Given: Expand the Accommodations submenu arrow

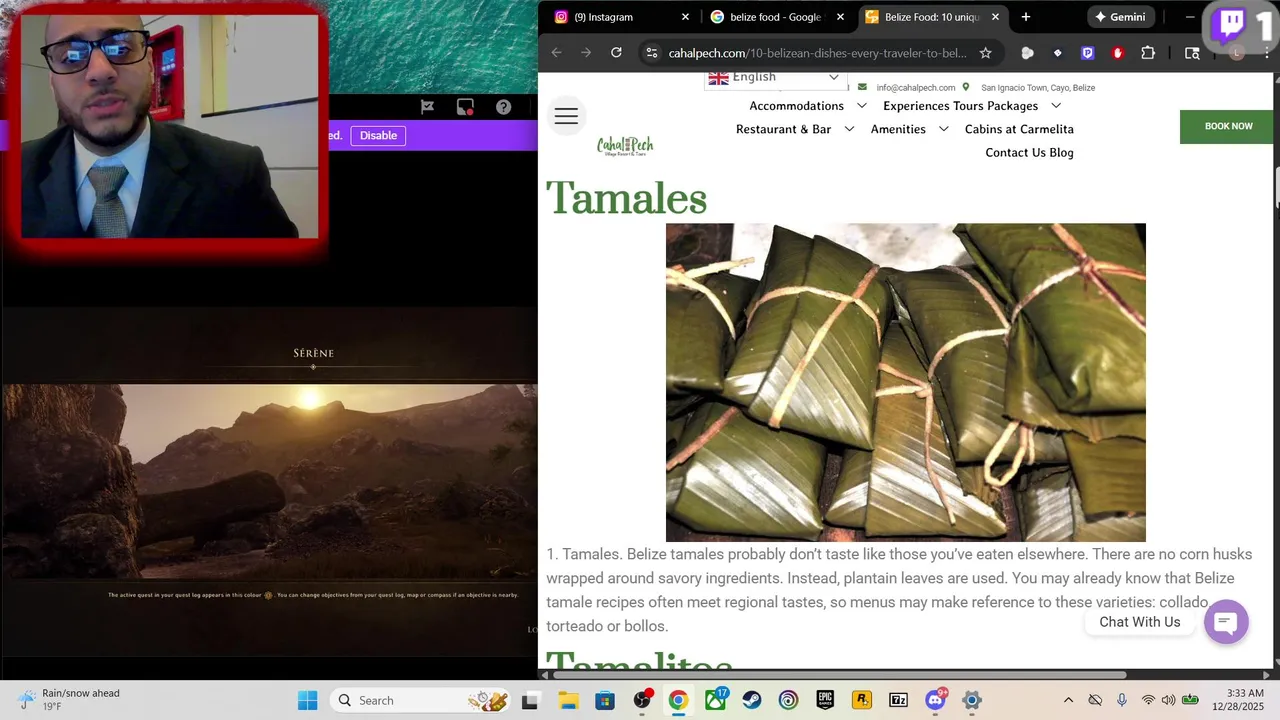Looking at the screenshot, I should tap(861, 106).
